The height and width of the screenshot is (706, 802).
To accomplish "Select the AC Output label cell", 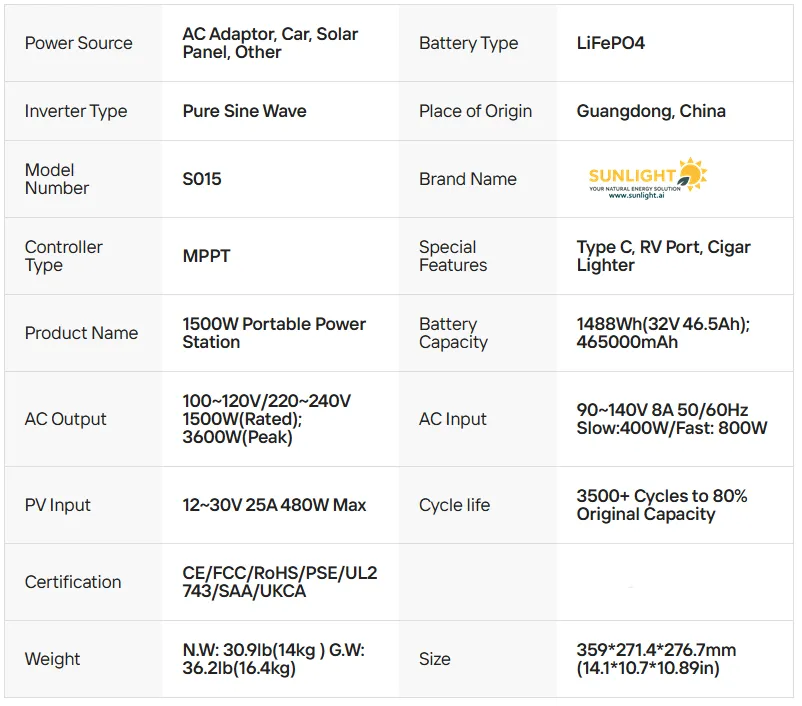I will [65, 419].
